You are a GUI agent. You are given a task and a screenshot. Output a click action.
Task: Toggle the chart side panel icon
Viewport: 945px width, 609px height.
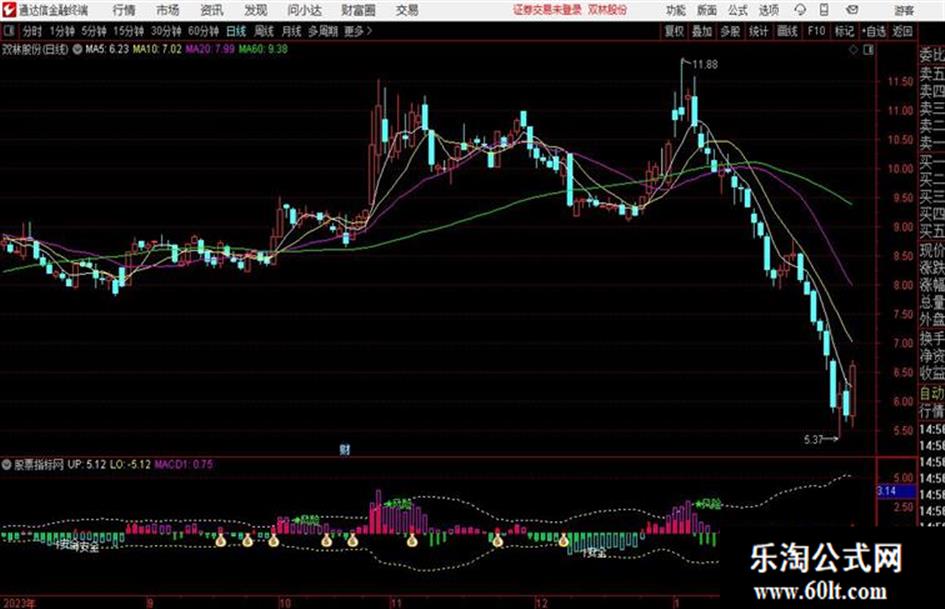click(x=868, y=50)
